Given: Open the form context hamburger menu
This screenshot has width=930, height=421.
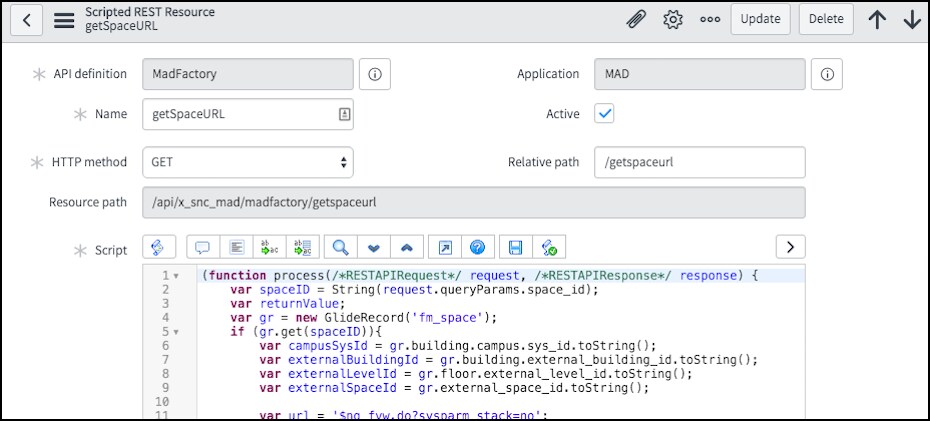Looking at the screenshot, I should coord(64,20).
